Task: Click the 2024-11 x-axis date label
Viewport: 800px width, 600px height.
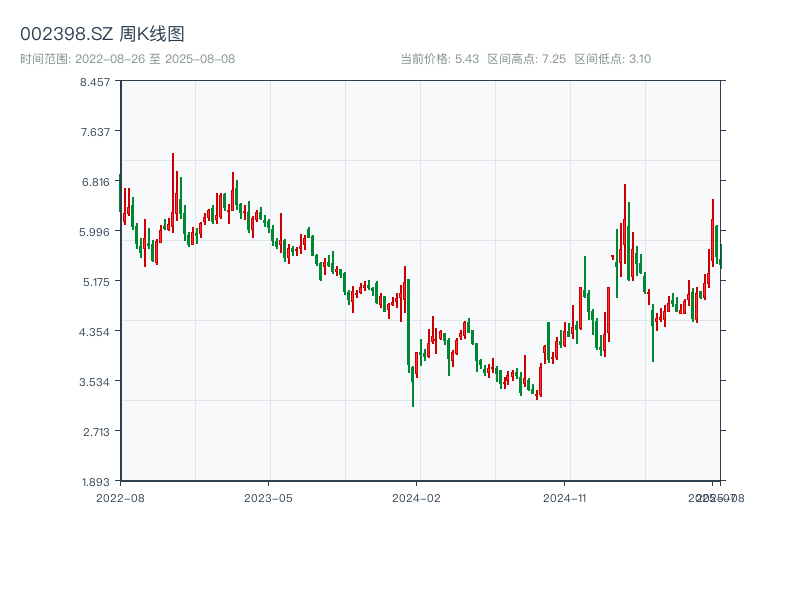Action: tap(565, 497)
